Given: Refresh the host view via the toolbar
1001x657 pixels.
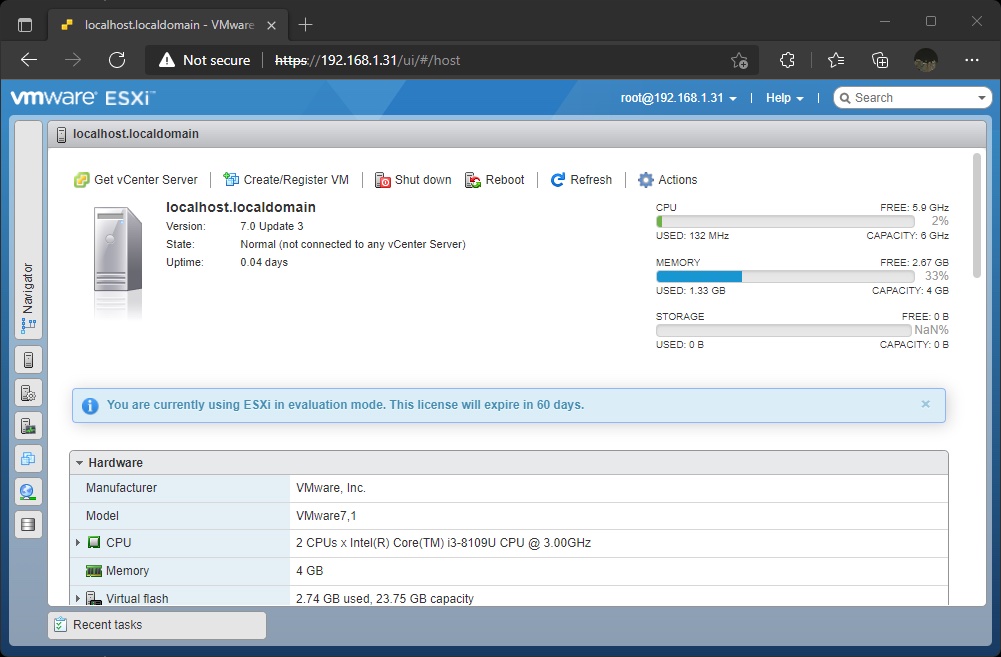Looking at the screenshot, I should coord(582,180).
